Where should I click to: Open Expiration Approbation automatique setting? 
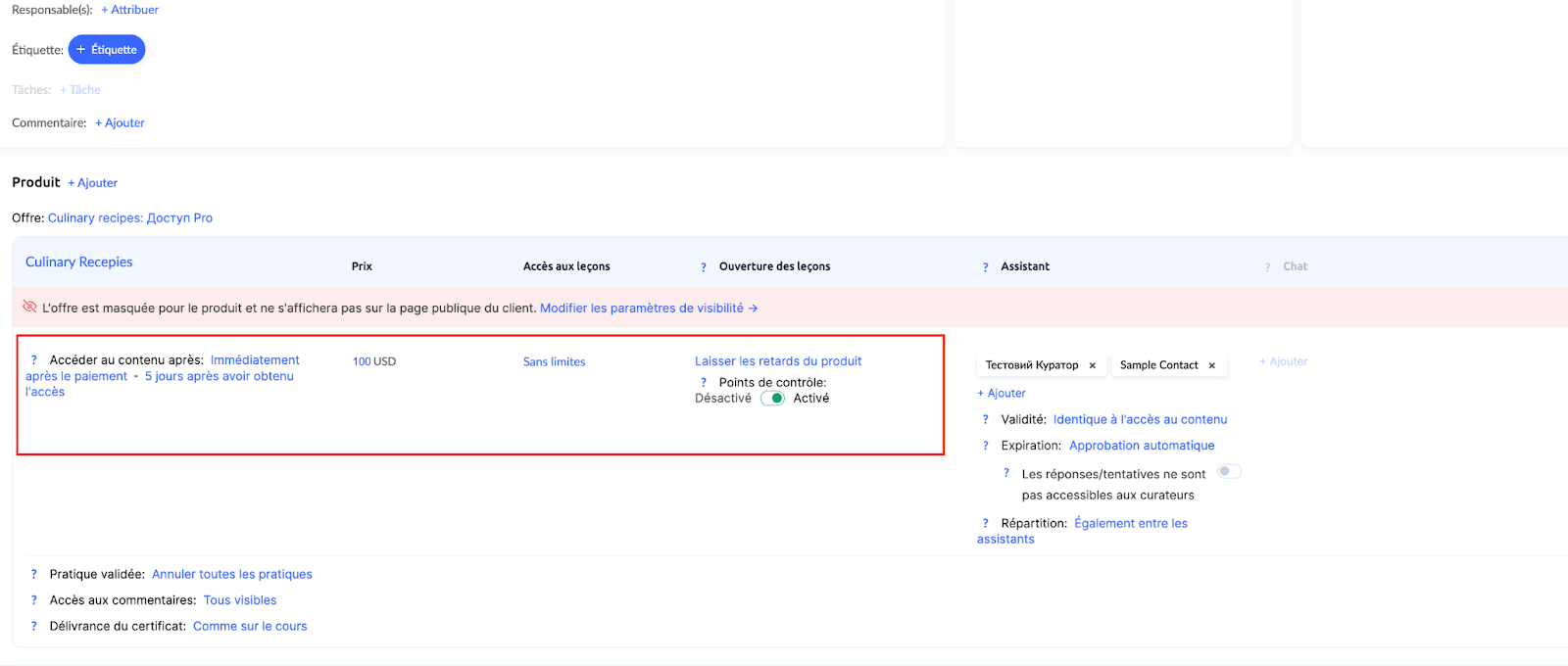pyautogui.click(x=1142, y=446)
